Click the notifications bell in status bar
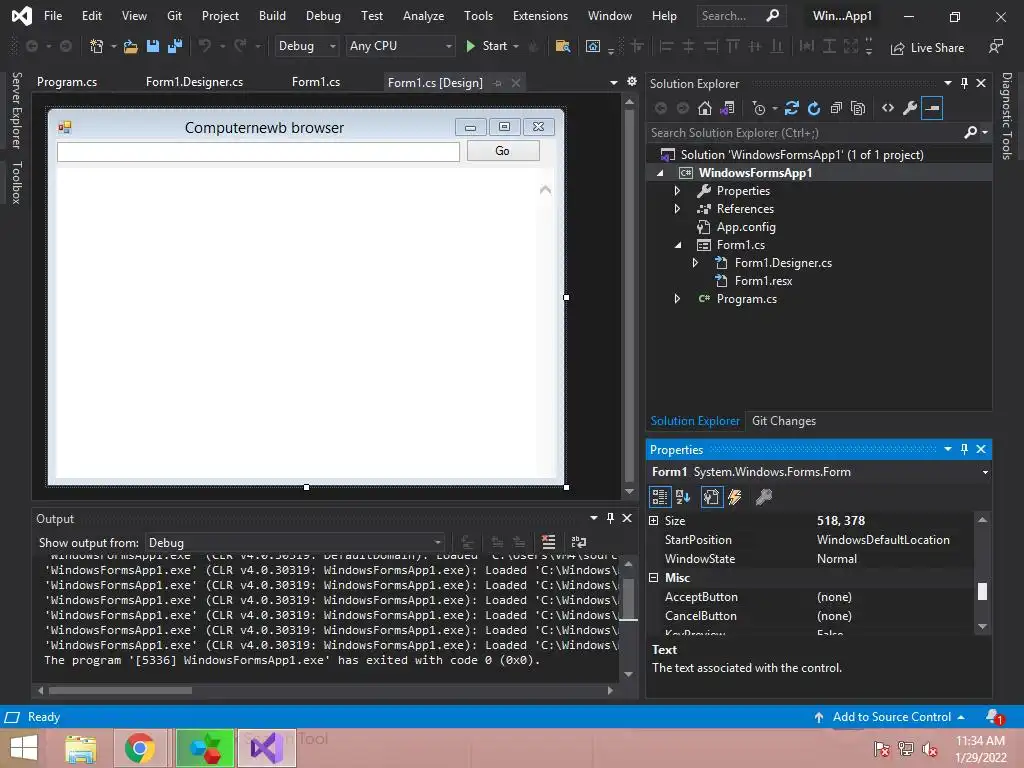Screen dimensions: 1024x768 click(x=994, y=716)
